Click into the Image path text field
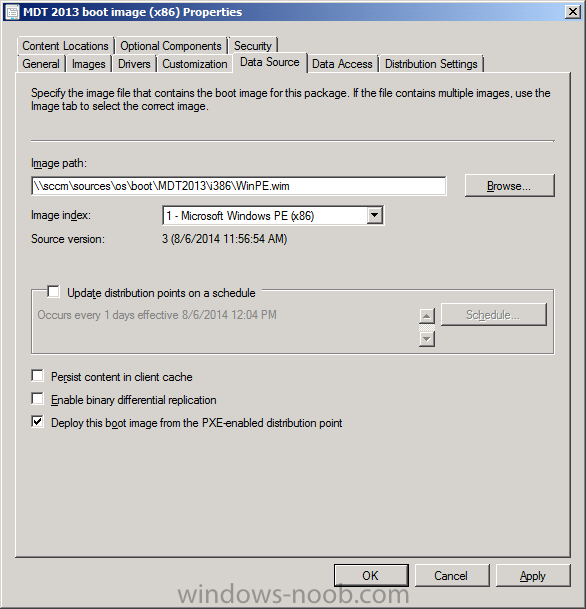Image resolution: width=586 pixels, height=609 pixels. (239, 186)
